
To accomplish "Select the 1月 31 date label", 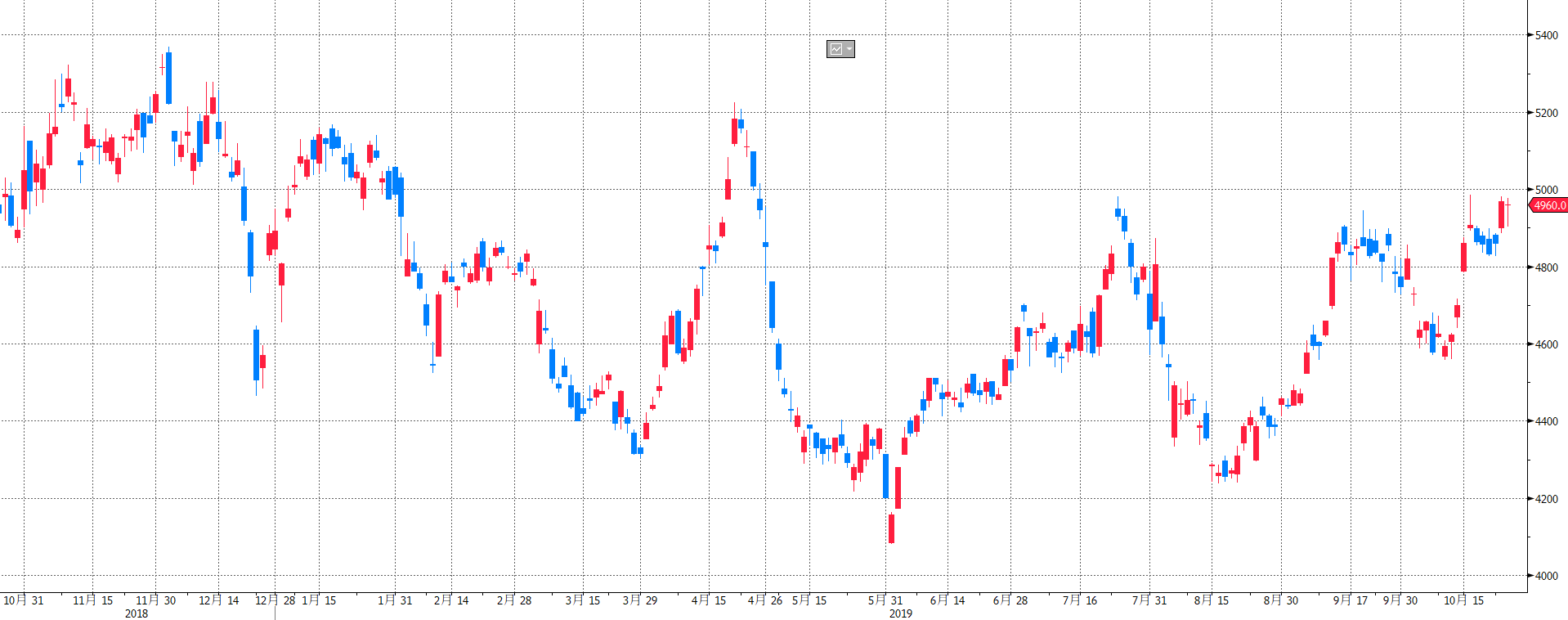I will [x=395, y=600].
